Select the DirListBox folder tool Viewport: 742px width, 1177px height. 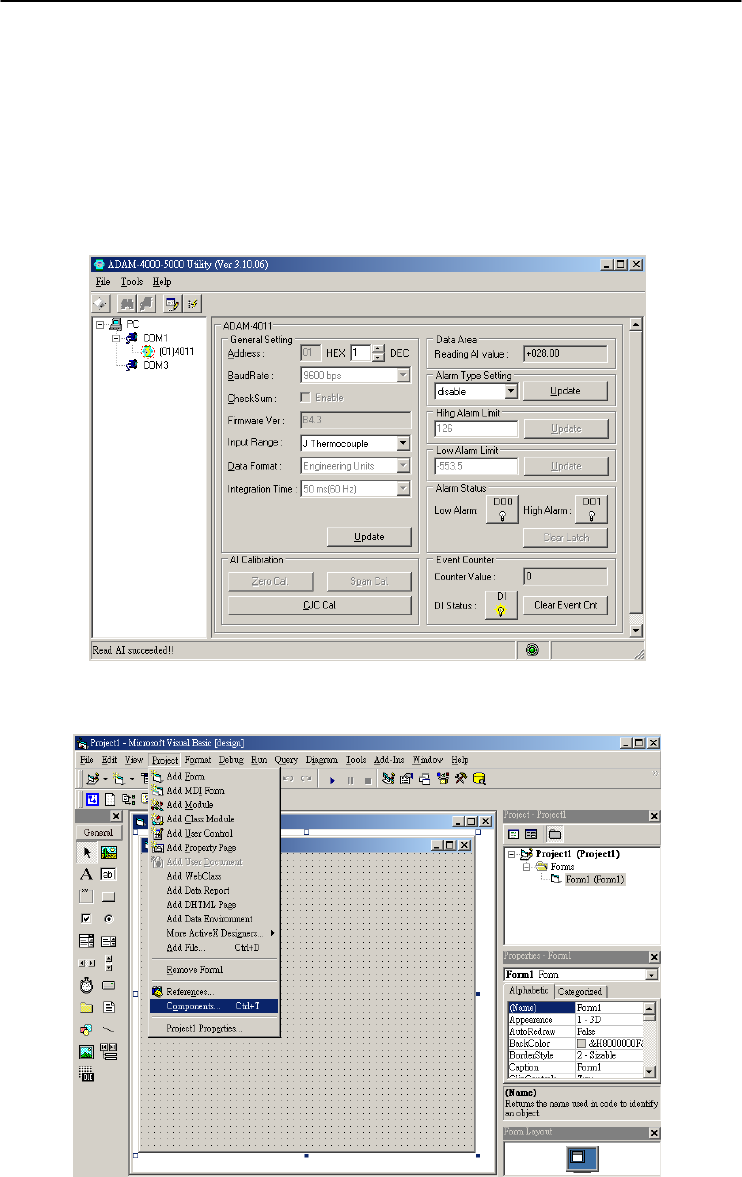(86, 1007)
